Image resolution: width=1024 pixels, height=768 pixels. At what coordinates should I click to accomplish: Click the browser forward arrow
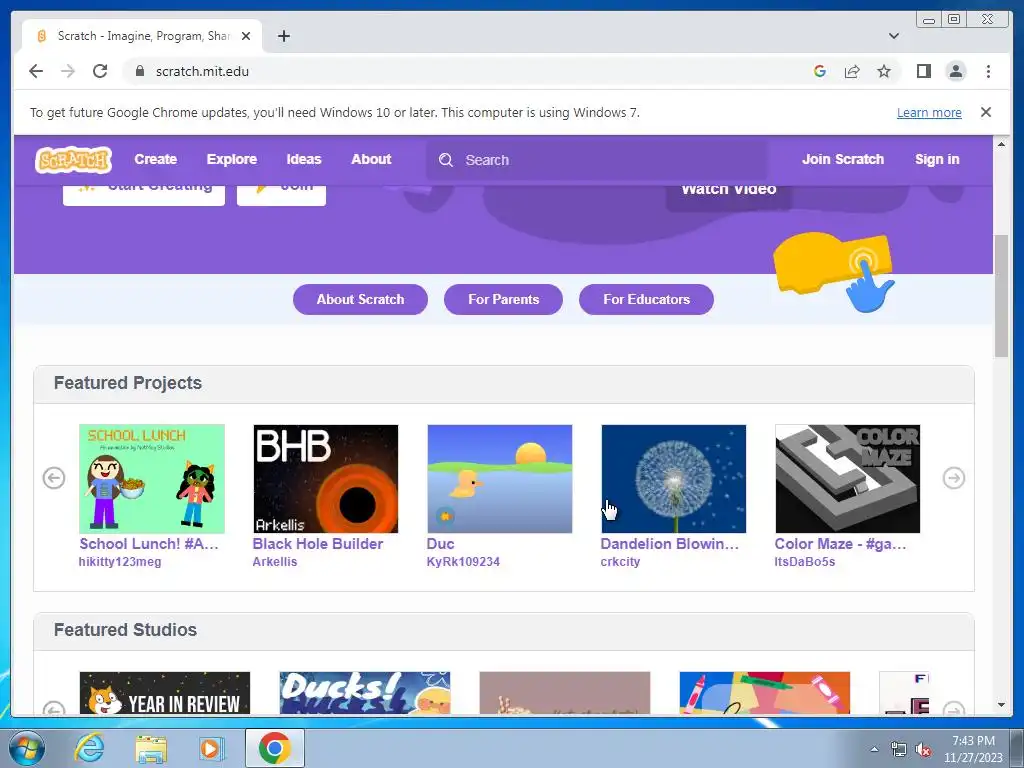[68, 71]
